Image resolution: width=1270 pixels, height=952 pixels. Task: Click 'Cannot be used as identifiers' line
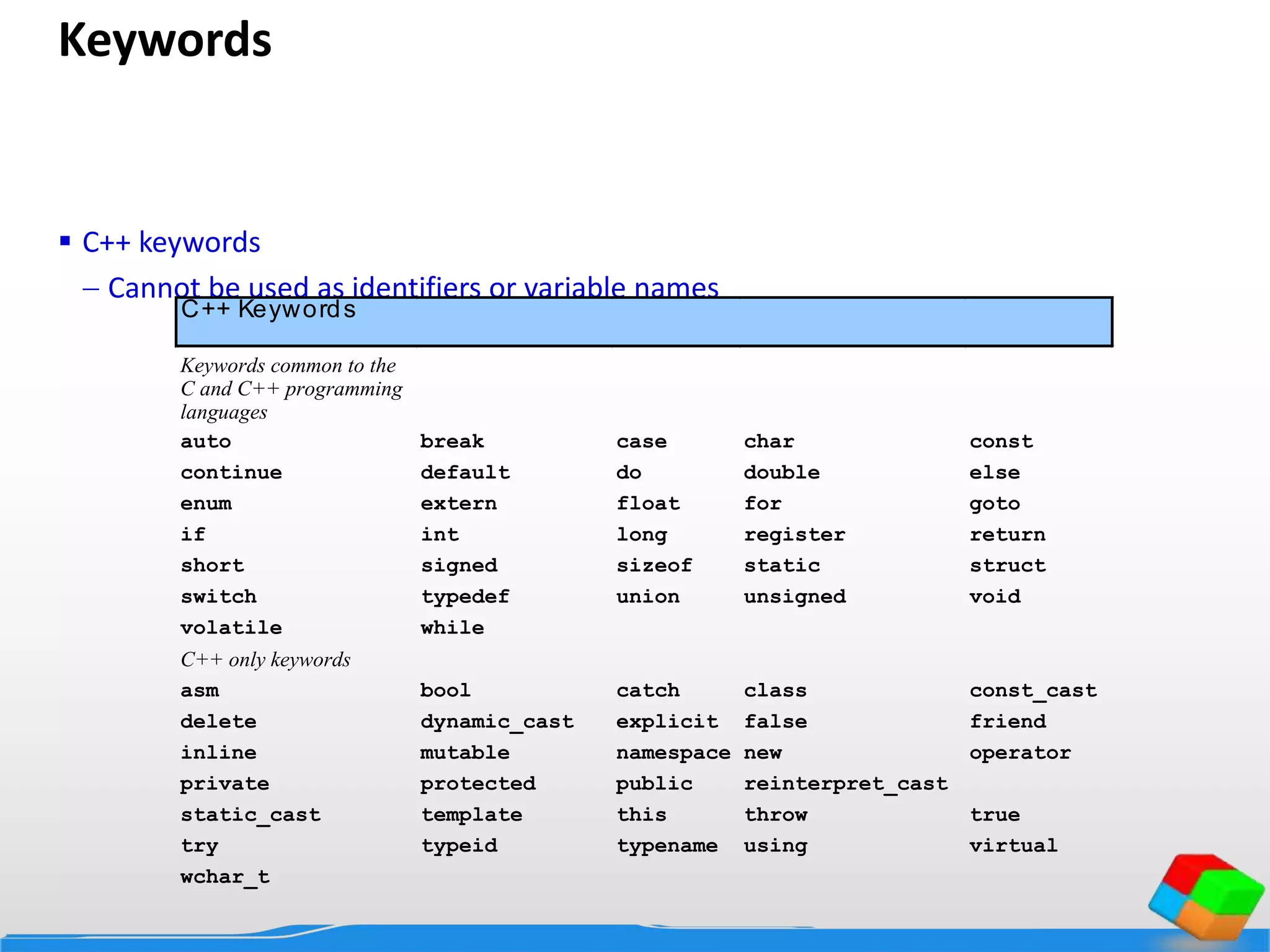point(413,288)
